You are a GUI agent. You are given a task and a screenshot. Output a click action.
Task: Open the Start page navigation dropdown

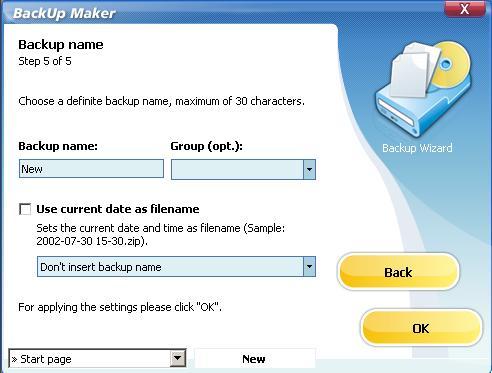pos(178,359)
